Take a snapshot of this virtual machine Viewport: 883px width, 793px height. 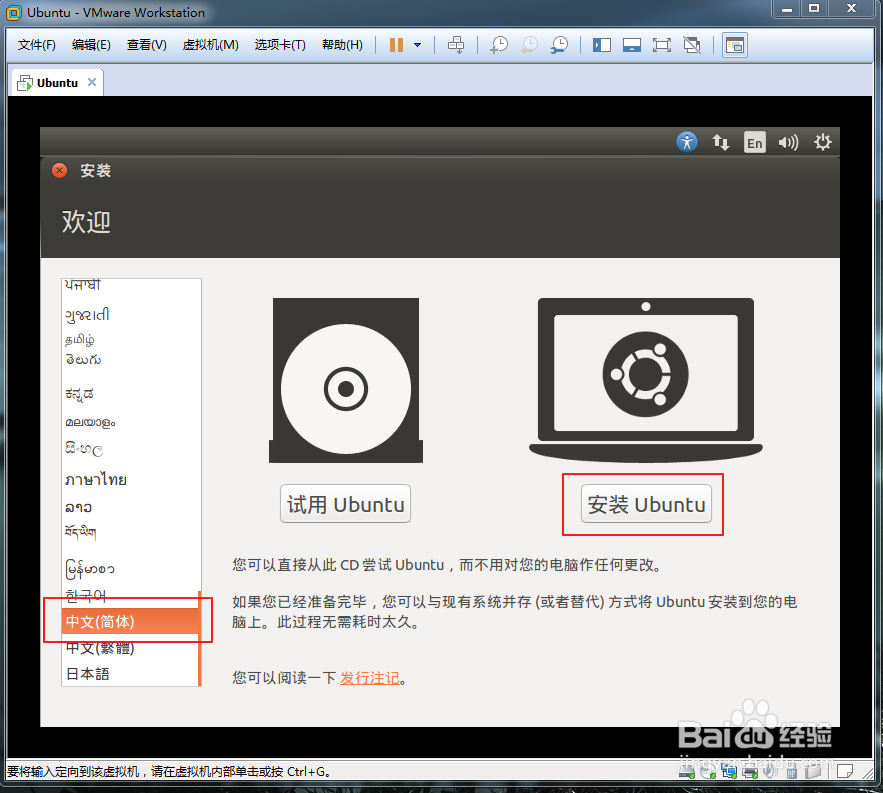[499, 45]
